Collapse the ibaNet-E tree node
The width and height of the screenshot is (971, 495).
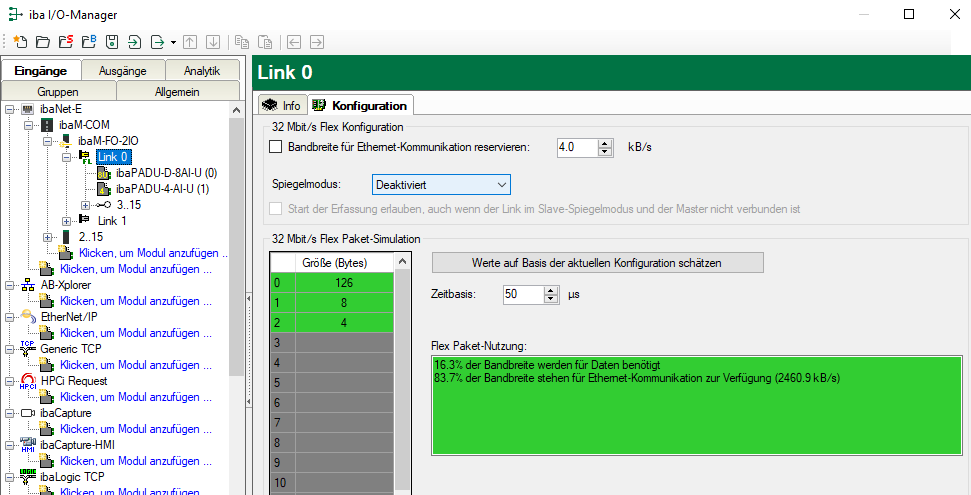tap(9, 109)
